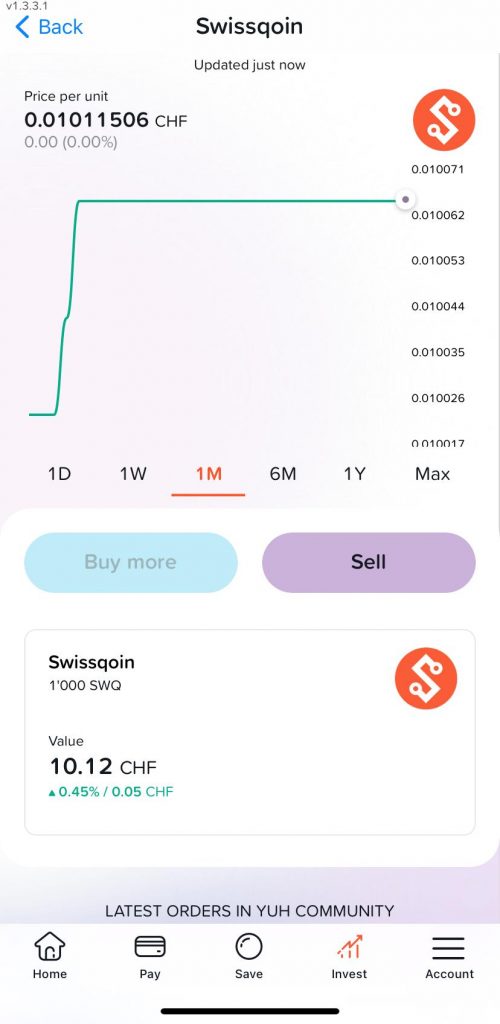Select the Invest chart icon
Image resolution: width=500 pixels, height=1024 pixels.
(349, 946)
